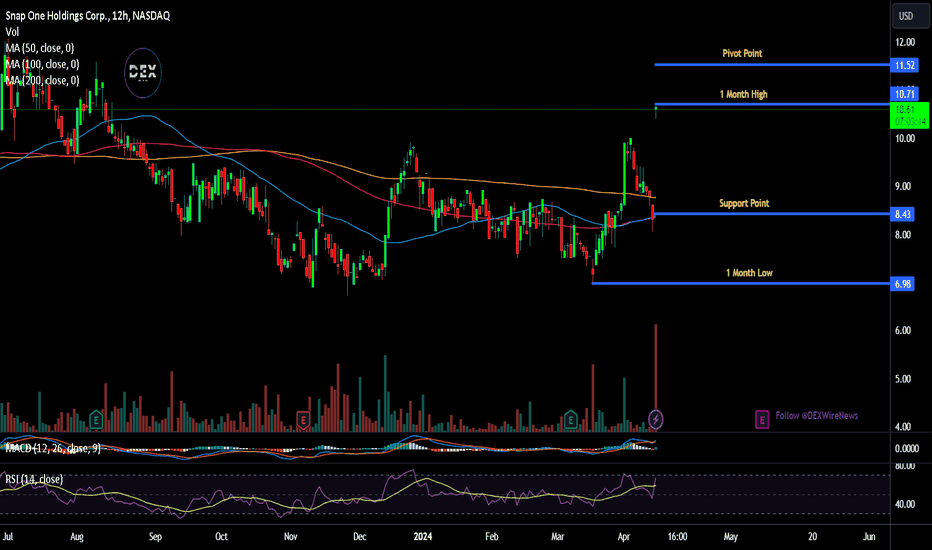Click the Jul label on time axis
Screen dimensions: 932x550
pos(8,536)
